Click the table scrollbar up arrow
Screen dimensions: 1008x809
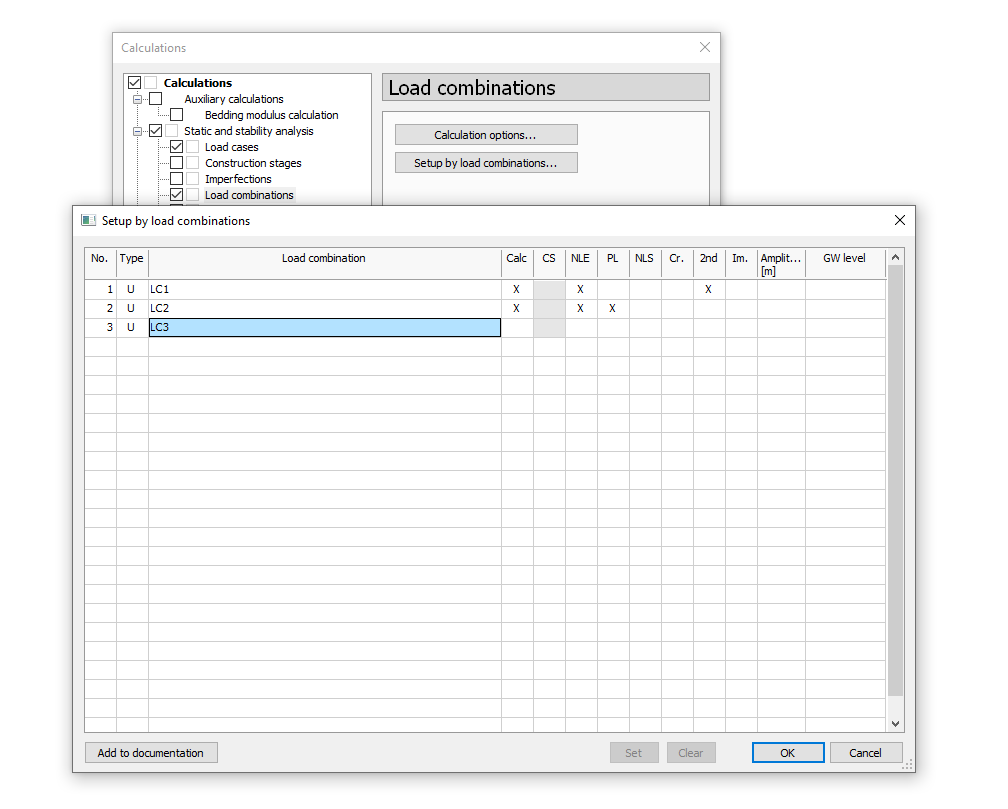(895, 258)
